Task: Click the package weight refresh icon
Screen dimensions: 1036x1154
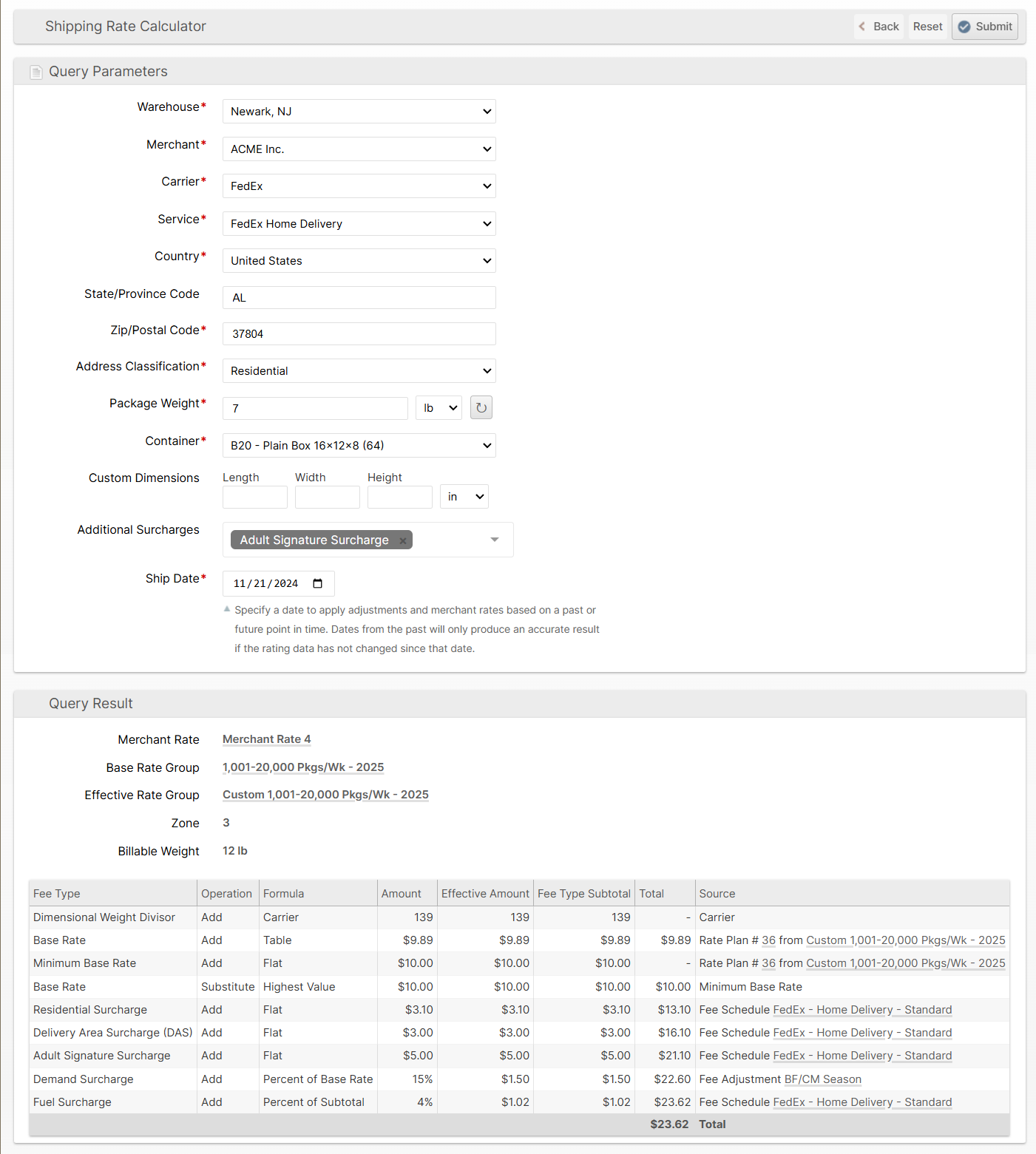Action: [481, 407]
